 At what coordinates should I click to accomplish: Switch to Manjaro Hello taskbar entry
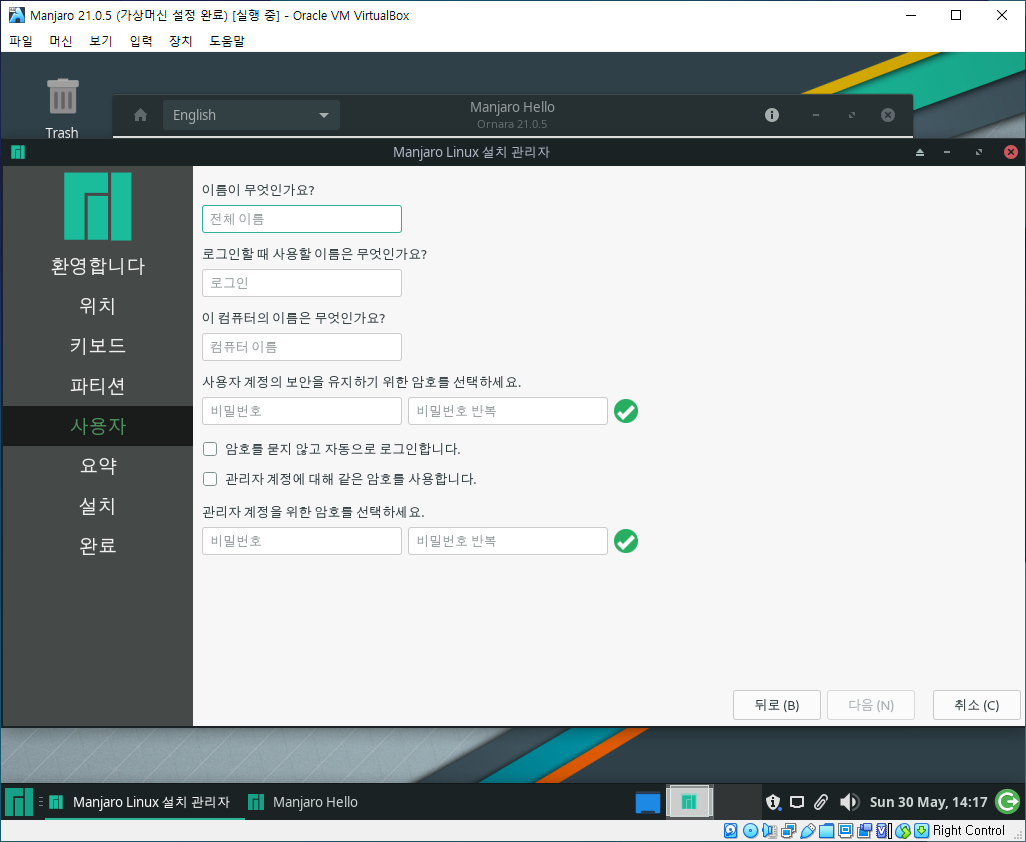pos(304,802)
